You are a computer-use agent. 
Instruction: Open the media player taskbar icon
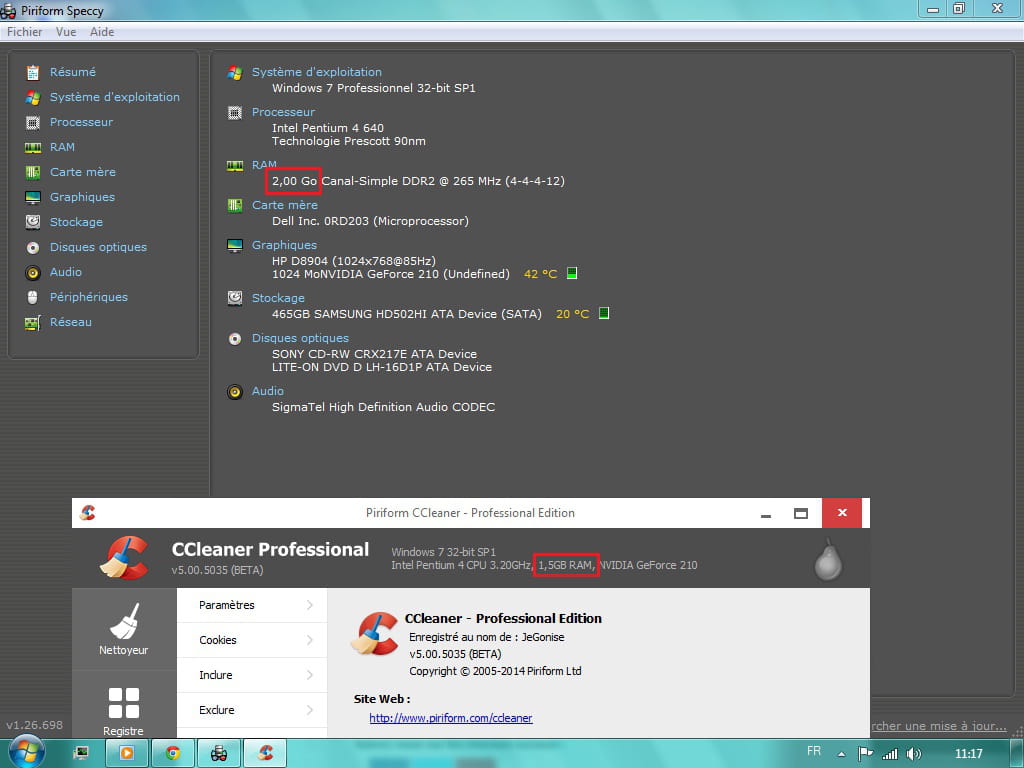point(127,753)
